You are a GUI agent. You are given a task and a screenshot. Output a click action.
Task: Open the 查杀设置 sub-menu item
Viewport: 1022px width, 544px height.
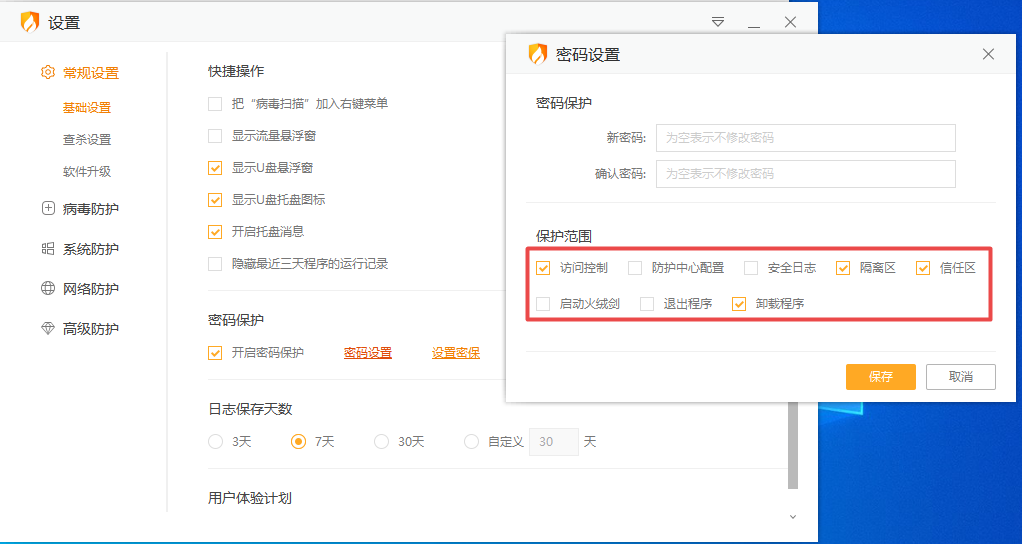coord(87,140)
